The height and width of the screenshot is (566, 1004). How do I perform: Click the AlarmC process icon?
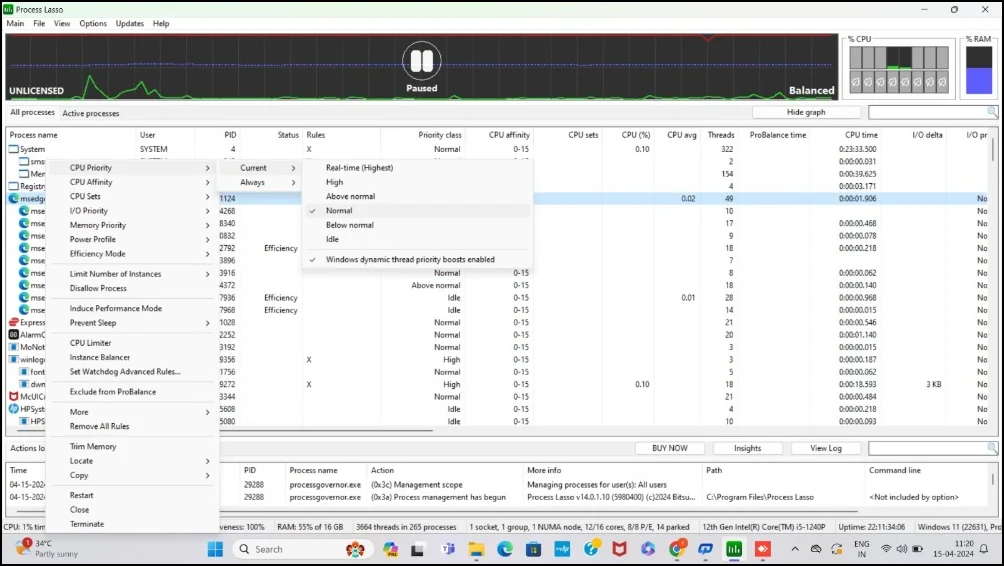tap(13, 335)
